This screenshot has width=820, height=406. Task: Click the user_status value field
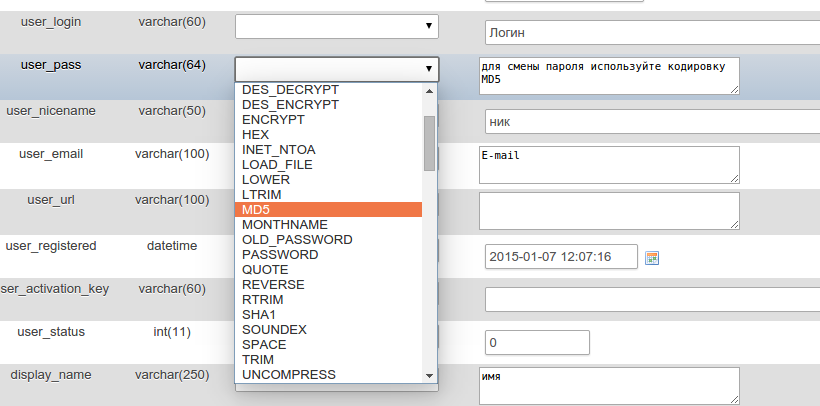pos(537,342)
